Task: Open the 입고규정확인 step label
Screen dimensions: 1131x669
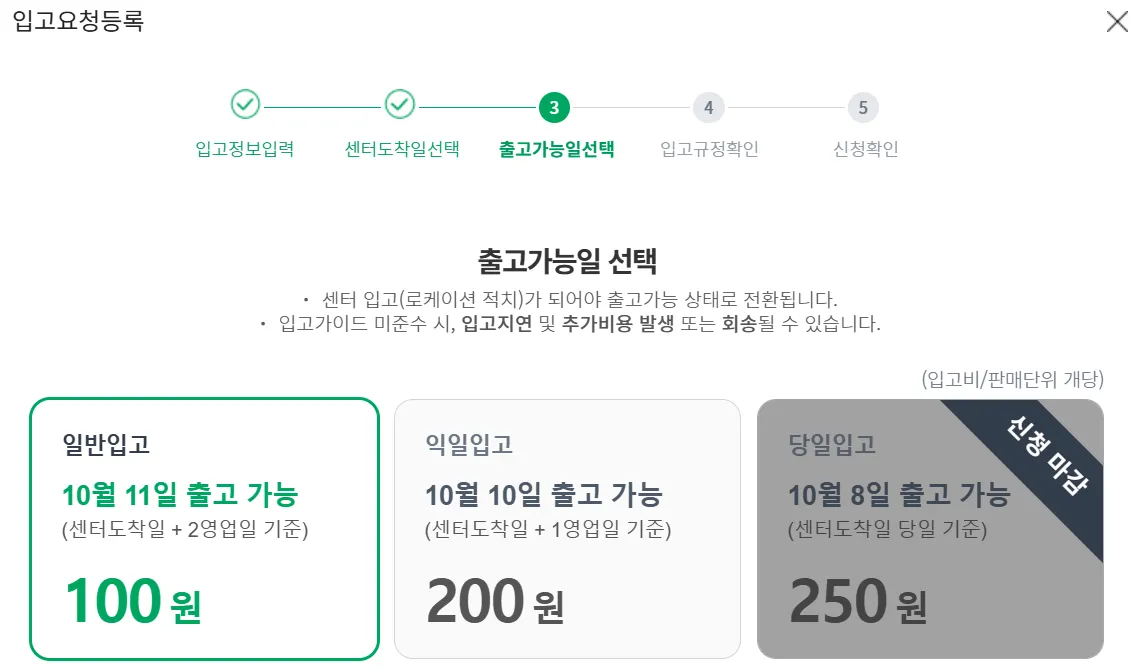Action: coord(709,150)
